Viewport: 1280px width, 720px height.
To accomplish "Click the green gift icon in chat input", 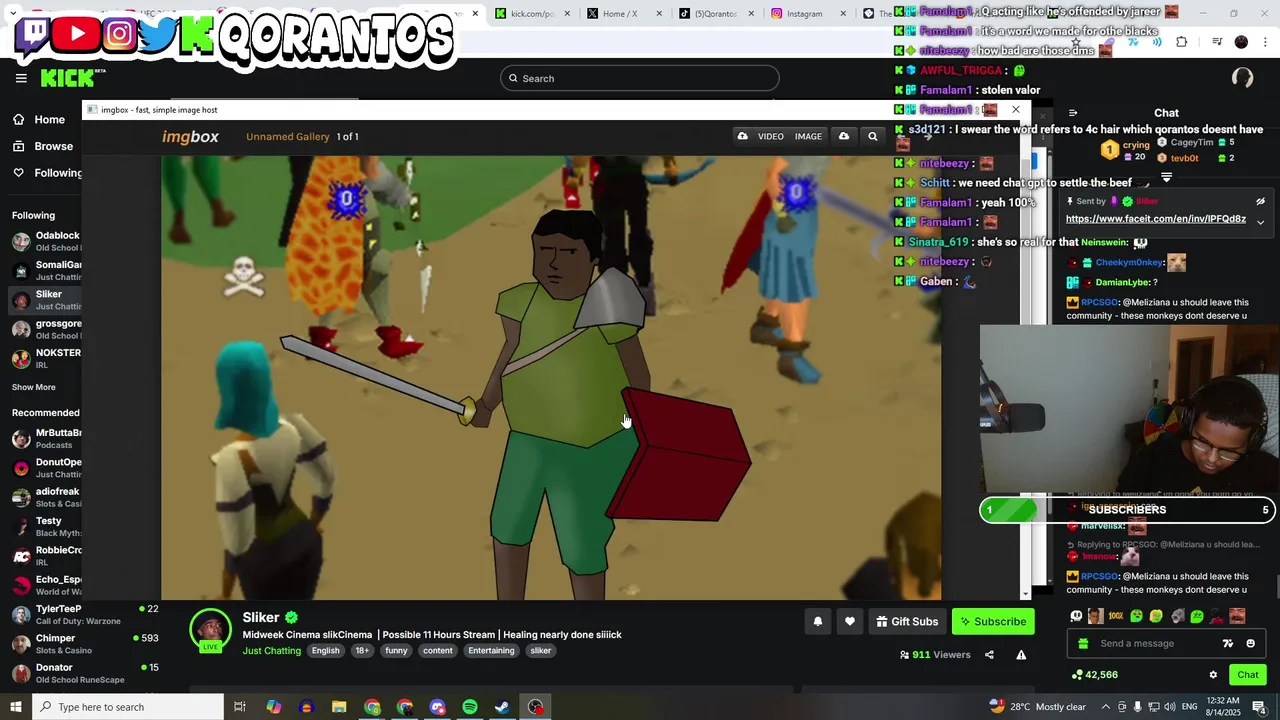I will coord(1083,644).
